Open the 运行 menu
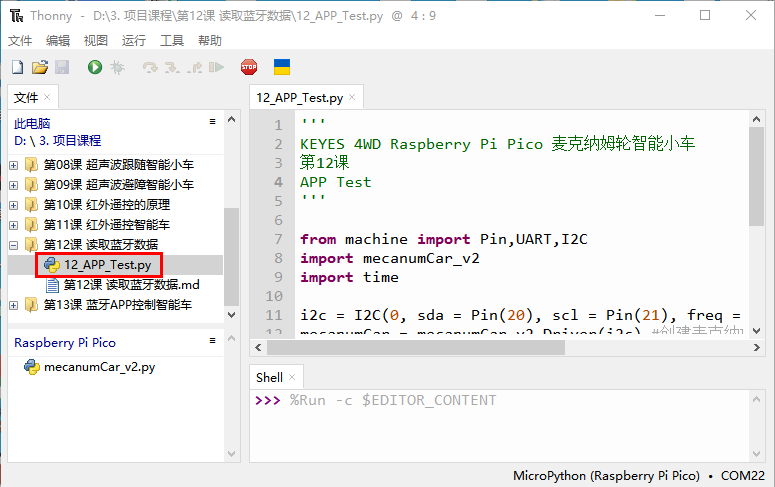 134,41
